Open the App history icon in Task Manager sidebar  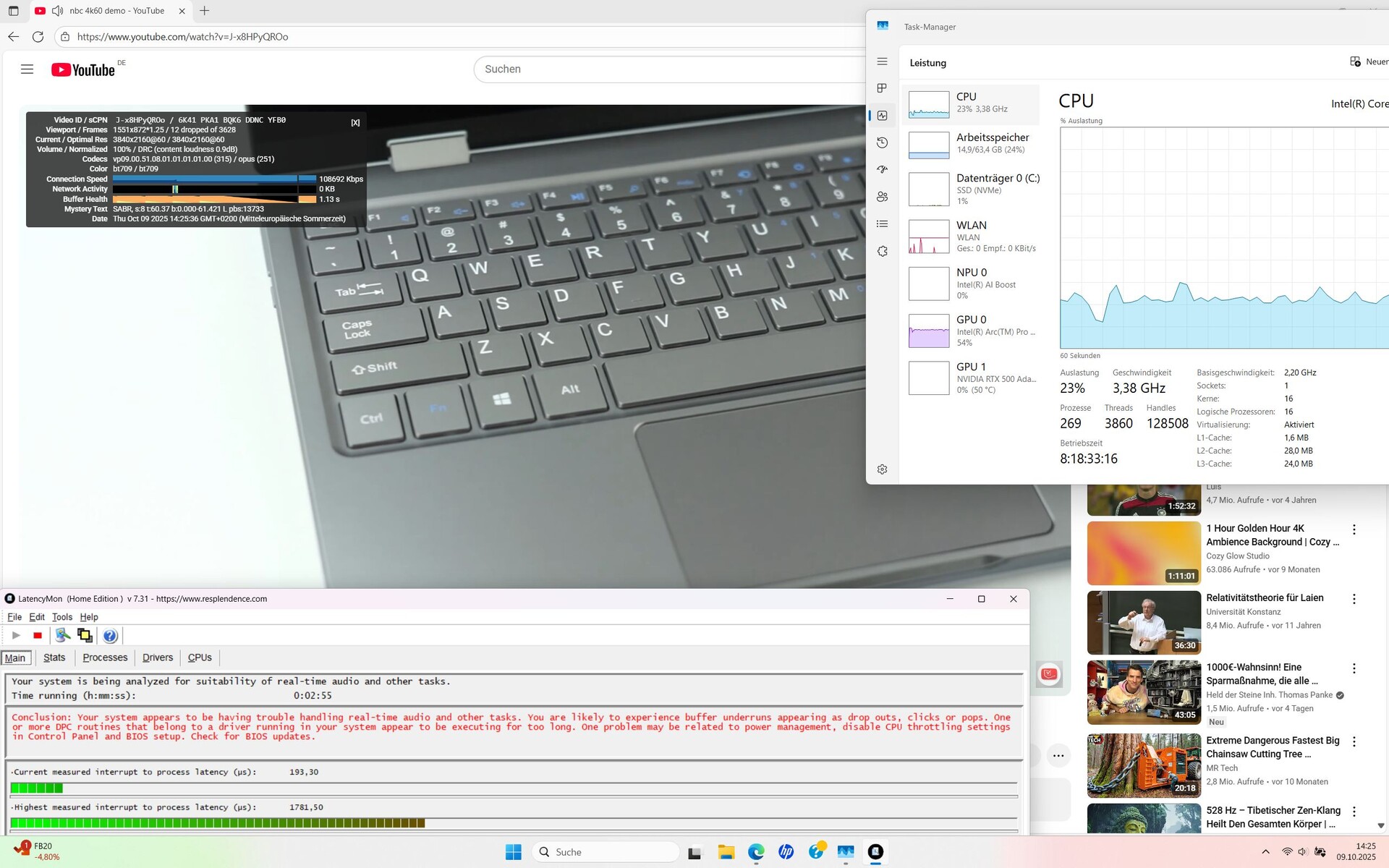tap(882, 142)
